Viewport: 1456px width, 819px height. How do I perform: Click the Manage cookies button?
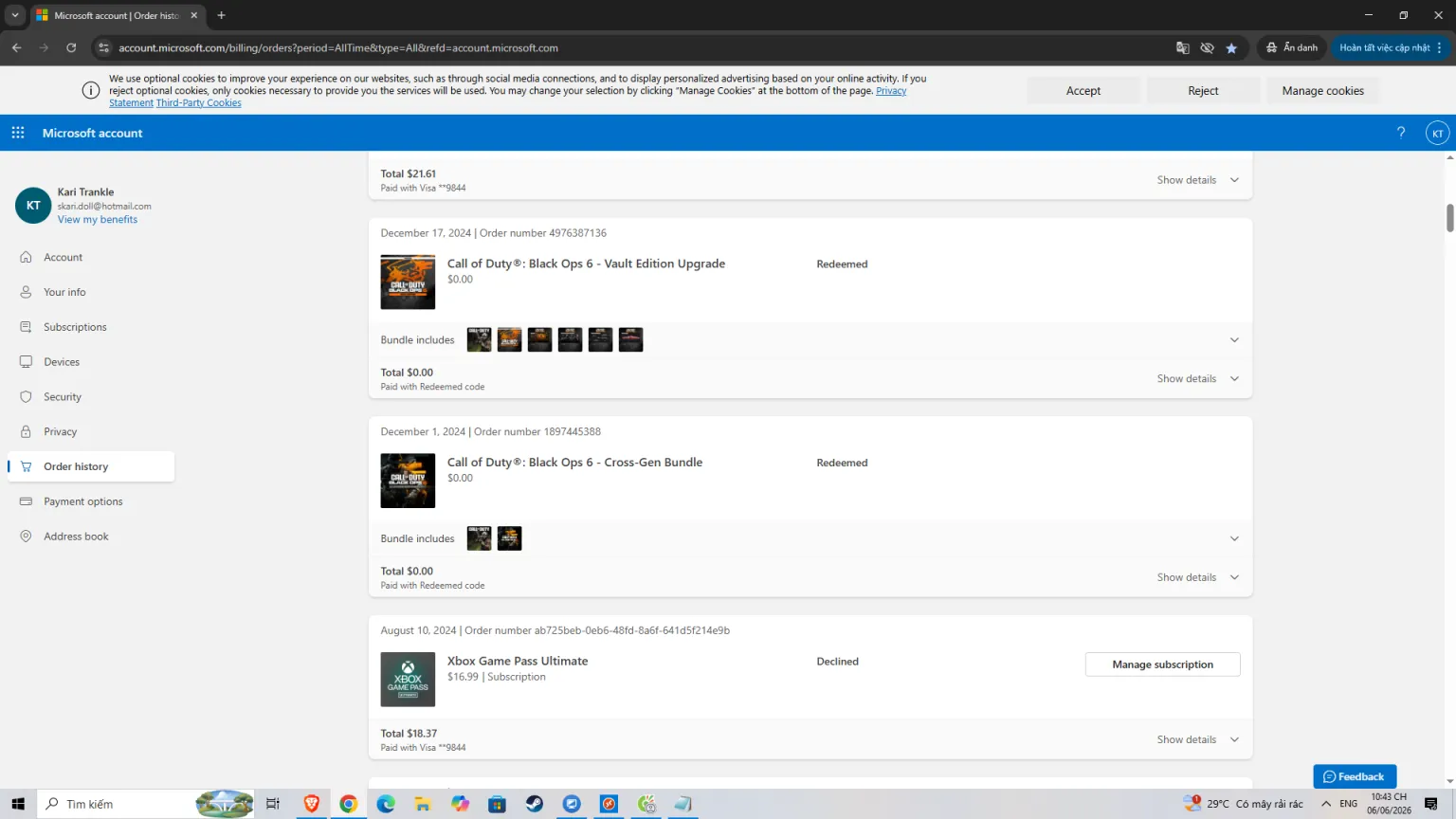tap(1322, 91)
